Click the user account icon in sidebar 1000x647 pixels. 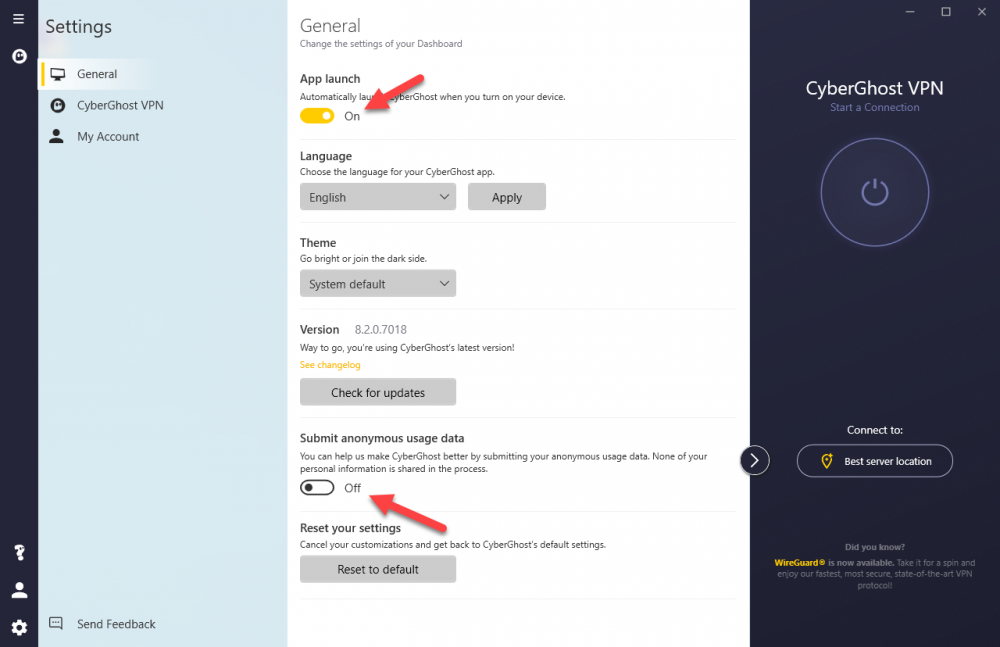[x=18, y=590]
